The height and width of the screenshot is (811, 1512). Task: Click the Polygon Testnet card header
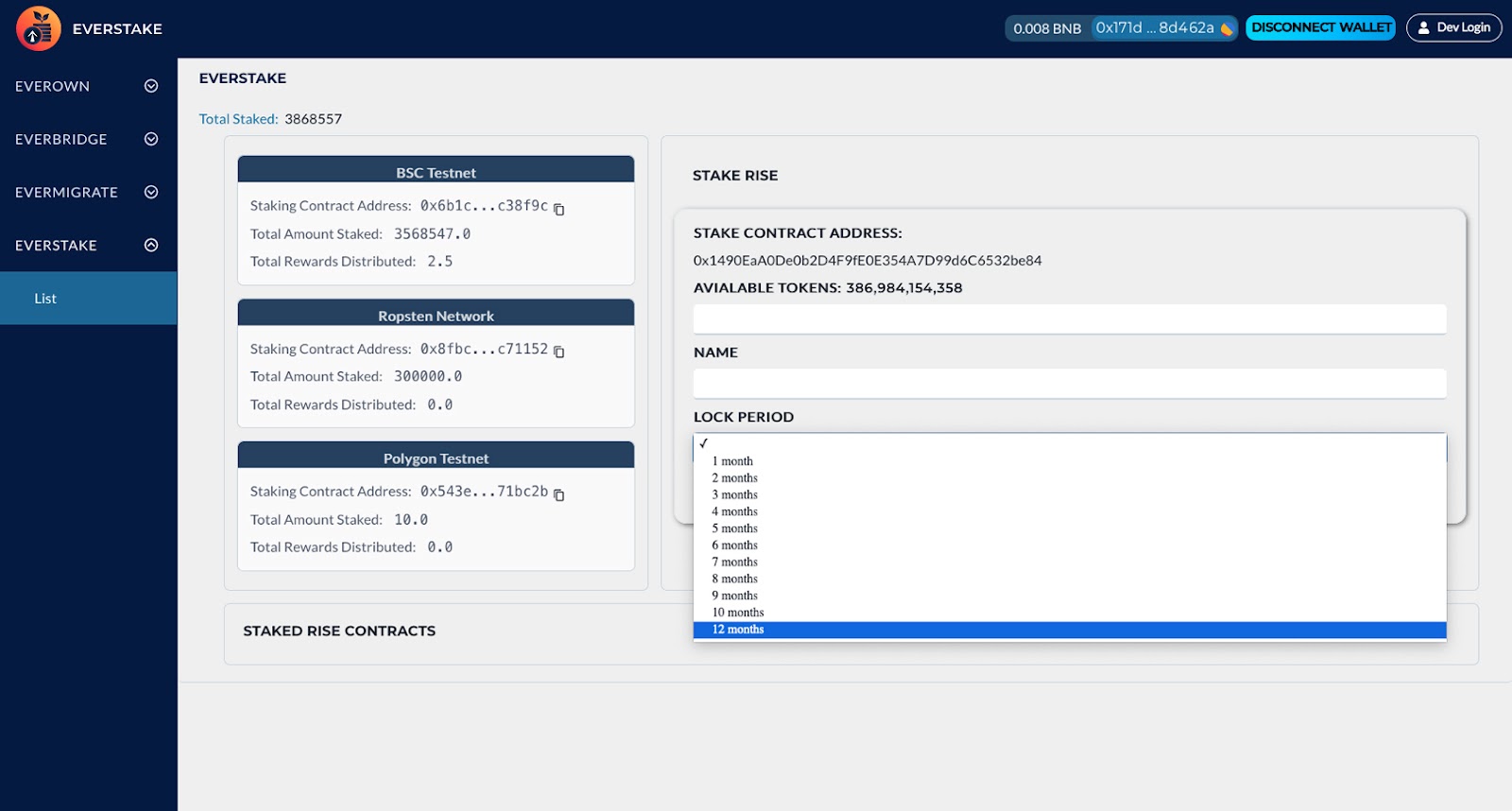pos(436,456)
